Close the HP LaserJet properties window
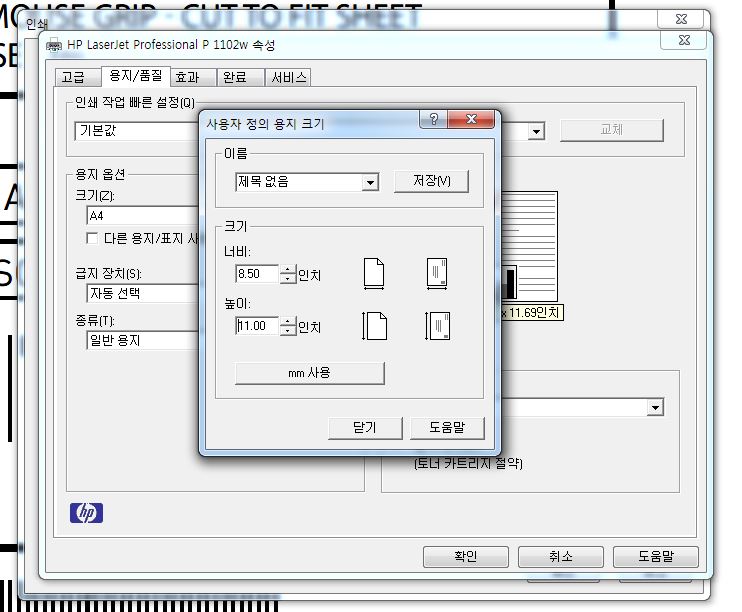This screenshot has width=742, height=612. click(x=684, y=40)
